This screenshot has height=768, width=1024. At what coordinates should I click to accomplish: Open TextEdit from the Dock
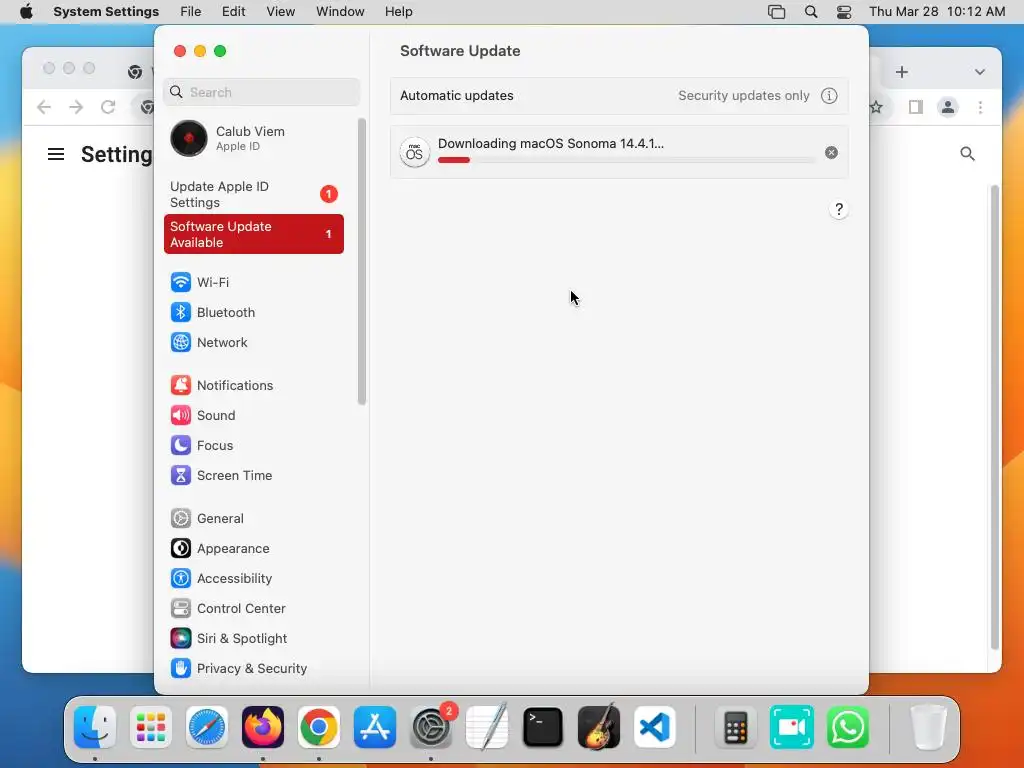click(x=487, y=726)
